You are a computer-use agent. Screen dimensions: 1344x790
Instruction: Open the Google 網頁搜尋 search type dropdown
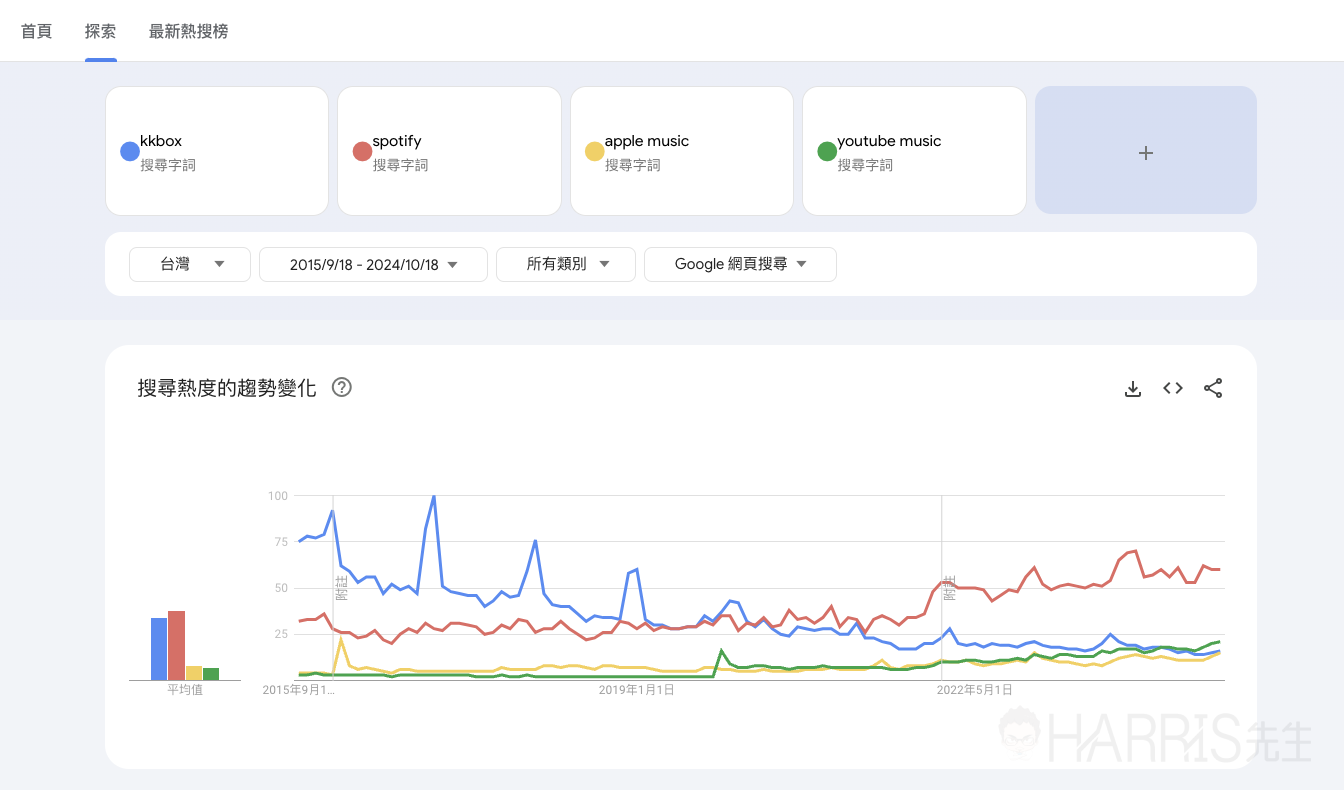click(x=740, y=265)
